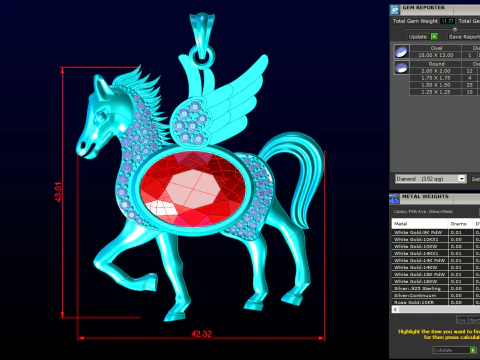This screenshot has width=480, height=360.
Task: Click the Library: Fifth Ave metal label
Action: [423, 212]
